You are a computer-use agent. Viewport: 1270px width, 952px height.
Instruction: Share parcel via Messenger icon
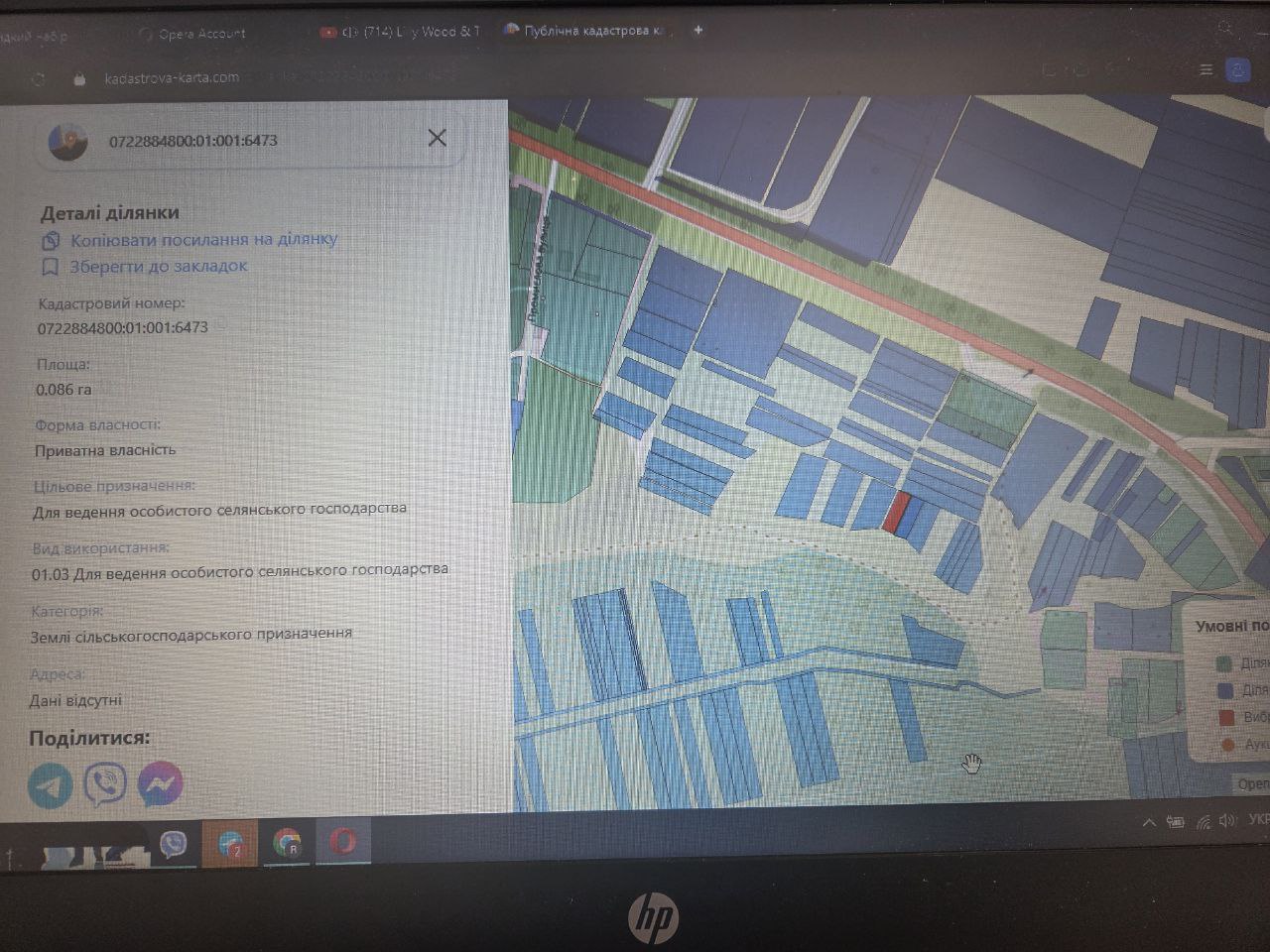(x=160, y=784)
